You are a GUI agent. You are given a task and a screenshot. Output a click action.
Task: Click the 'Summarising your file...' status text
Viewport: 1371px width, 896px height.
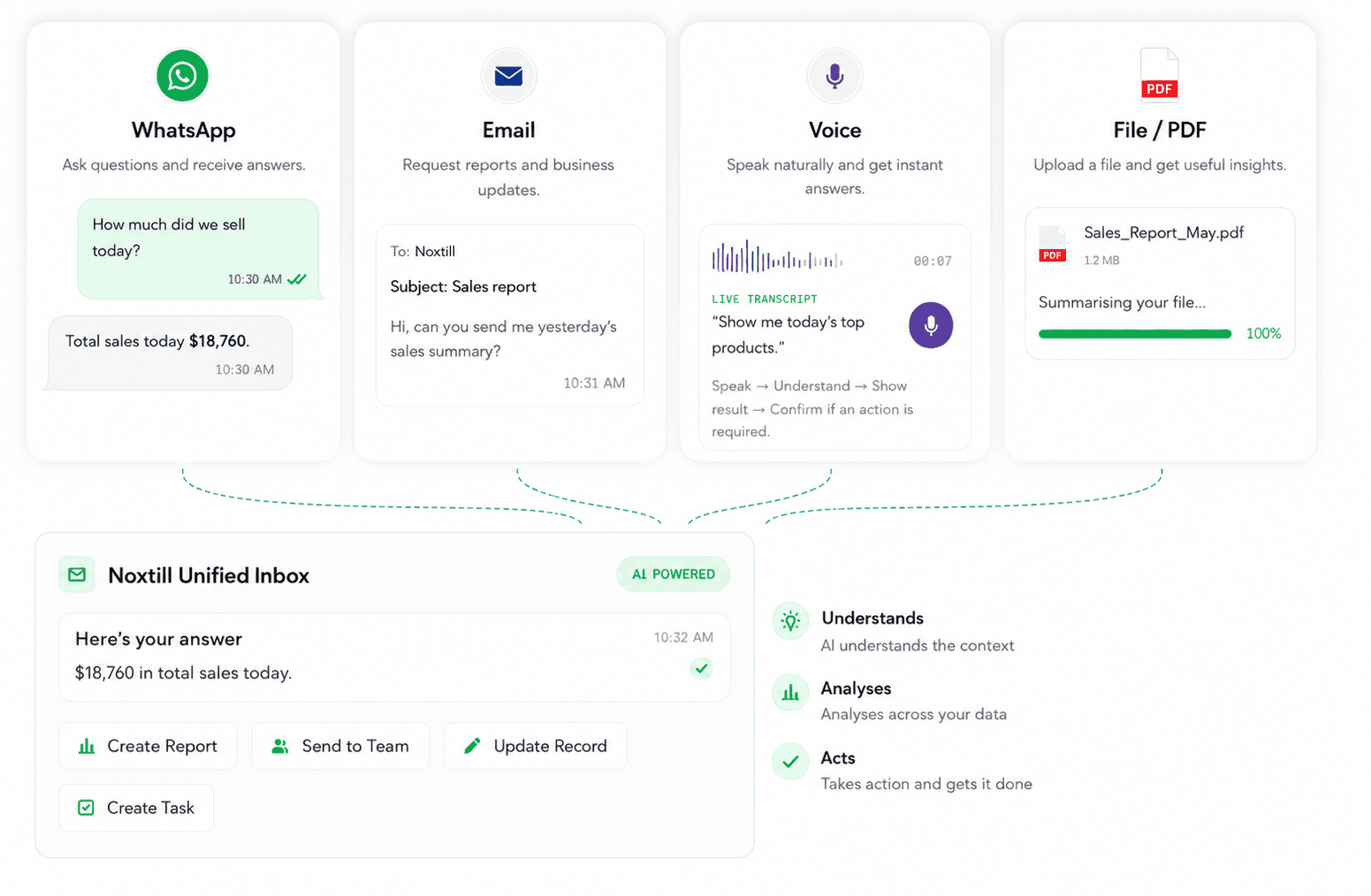click(x=1122, y=302)
